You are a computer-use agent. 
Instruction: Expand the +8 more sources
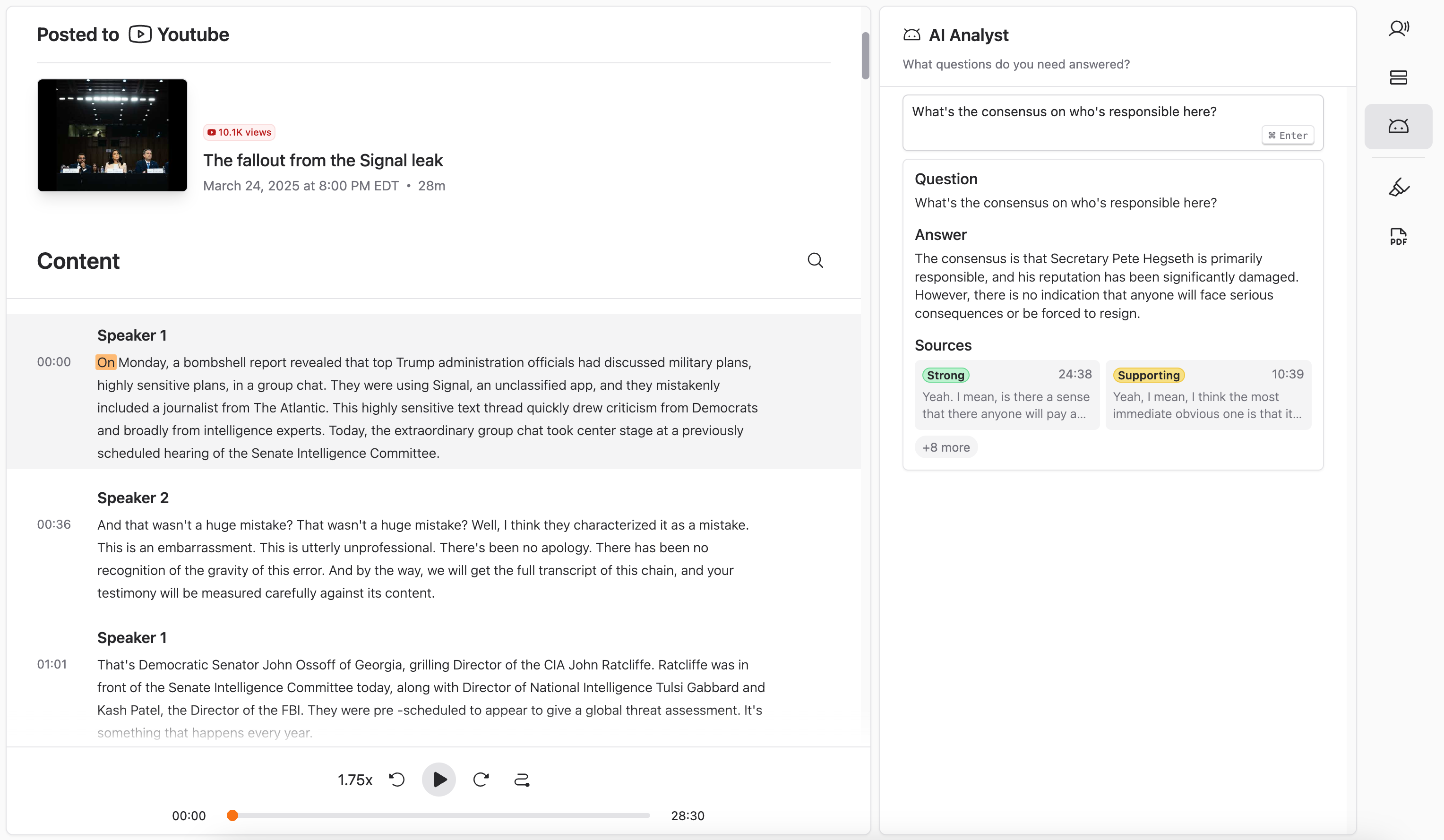(946, 447)
